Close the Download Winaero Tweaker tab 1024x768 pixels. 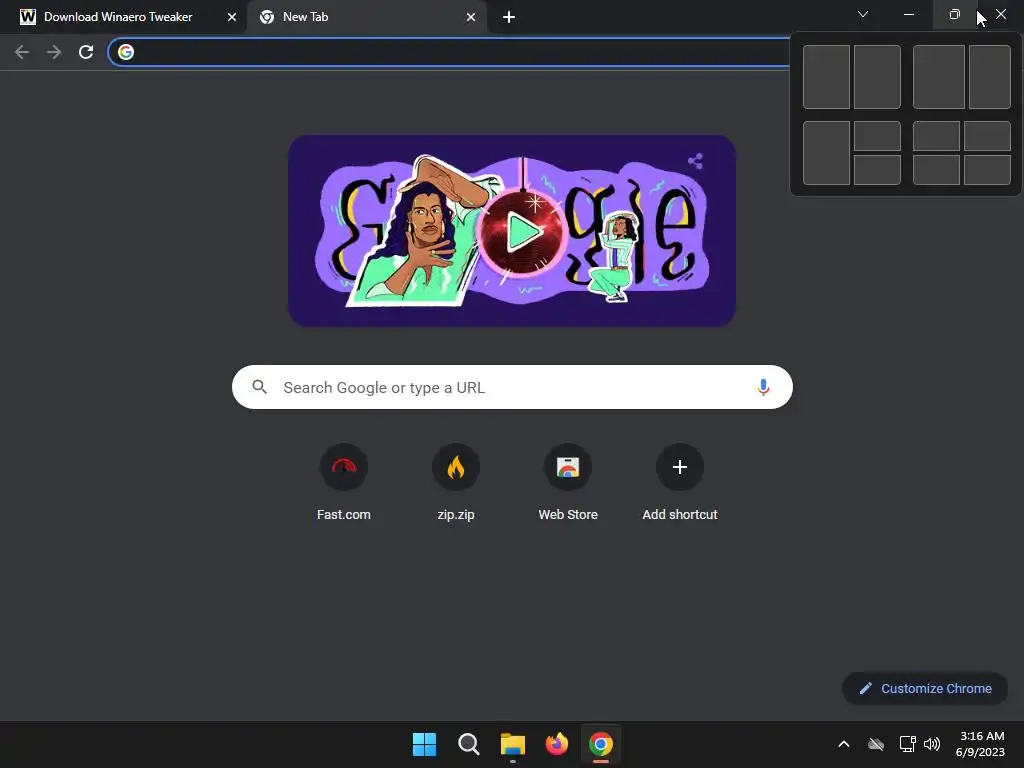tap(232, 17)
